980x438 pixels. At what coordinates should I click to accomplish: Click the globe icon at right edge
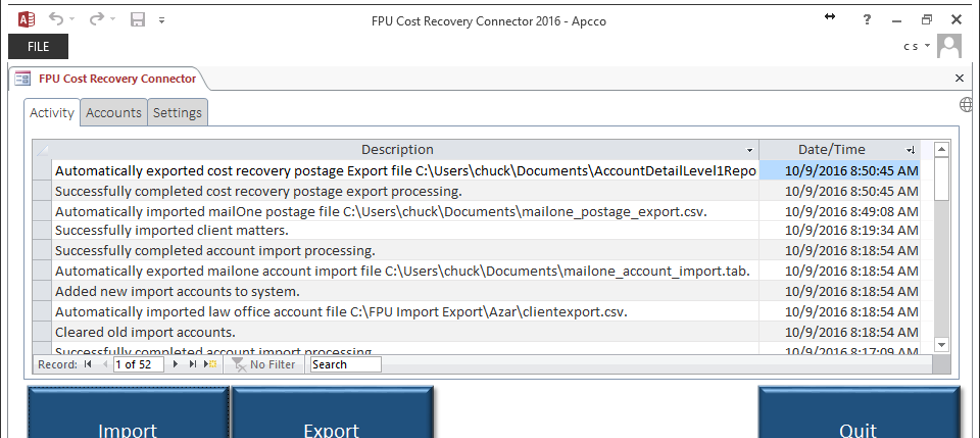pyautogui.click(x=966, y=104)
